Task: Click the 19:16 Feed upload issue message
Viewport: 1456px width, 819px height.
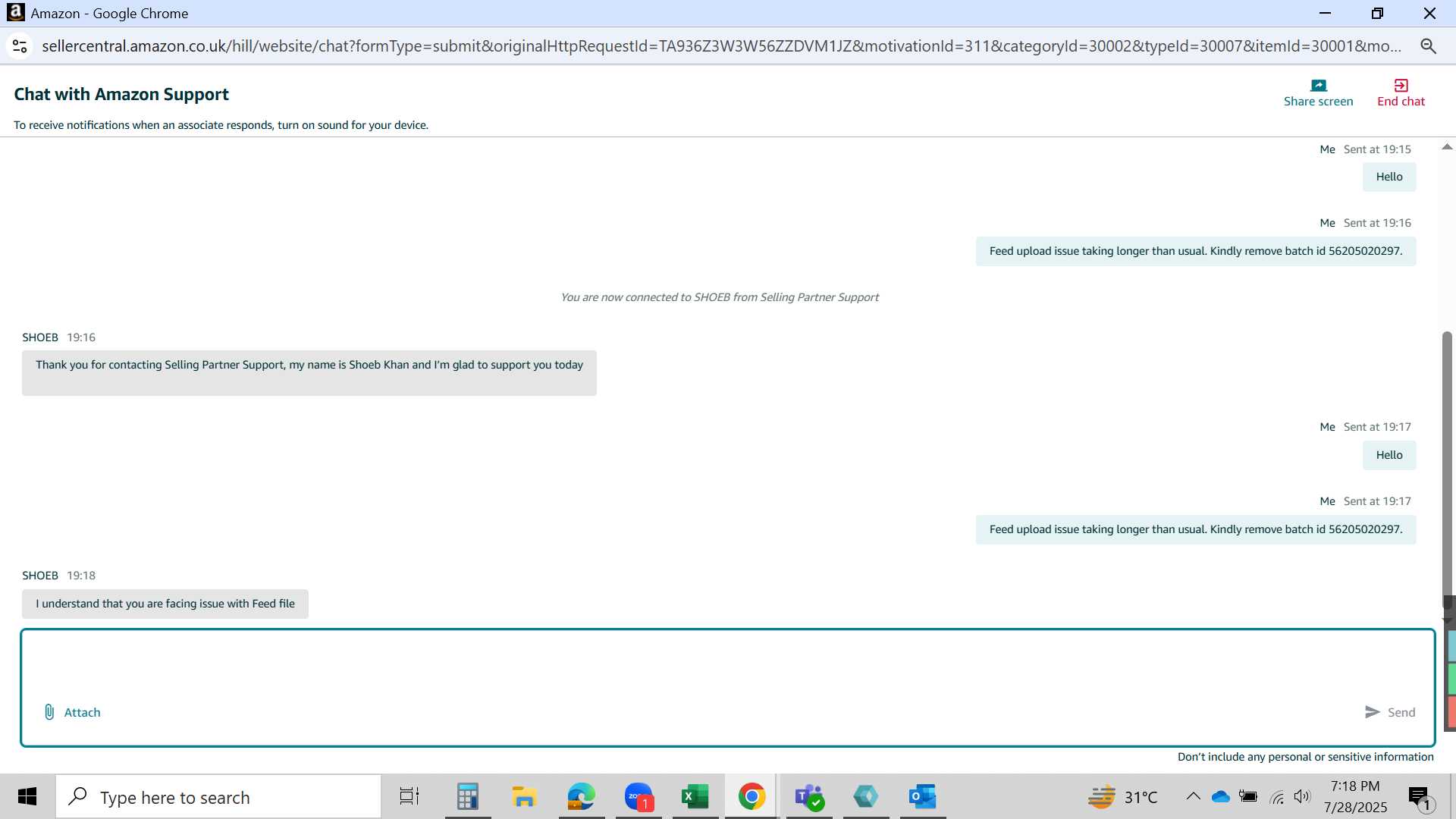Action: click(1196, 251)
